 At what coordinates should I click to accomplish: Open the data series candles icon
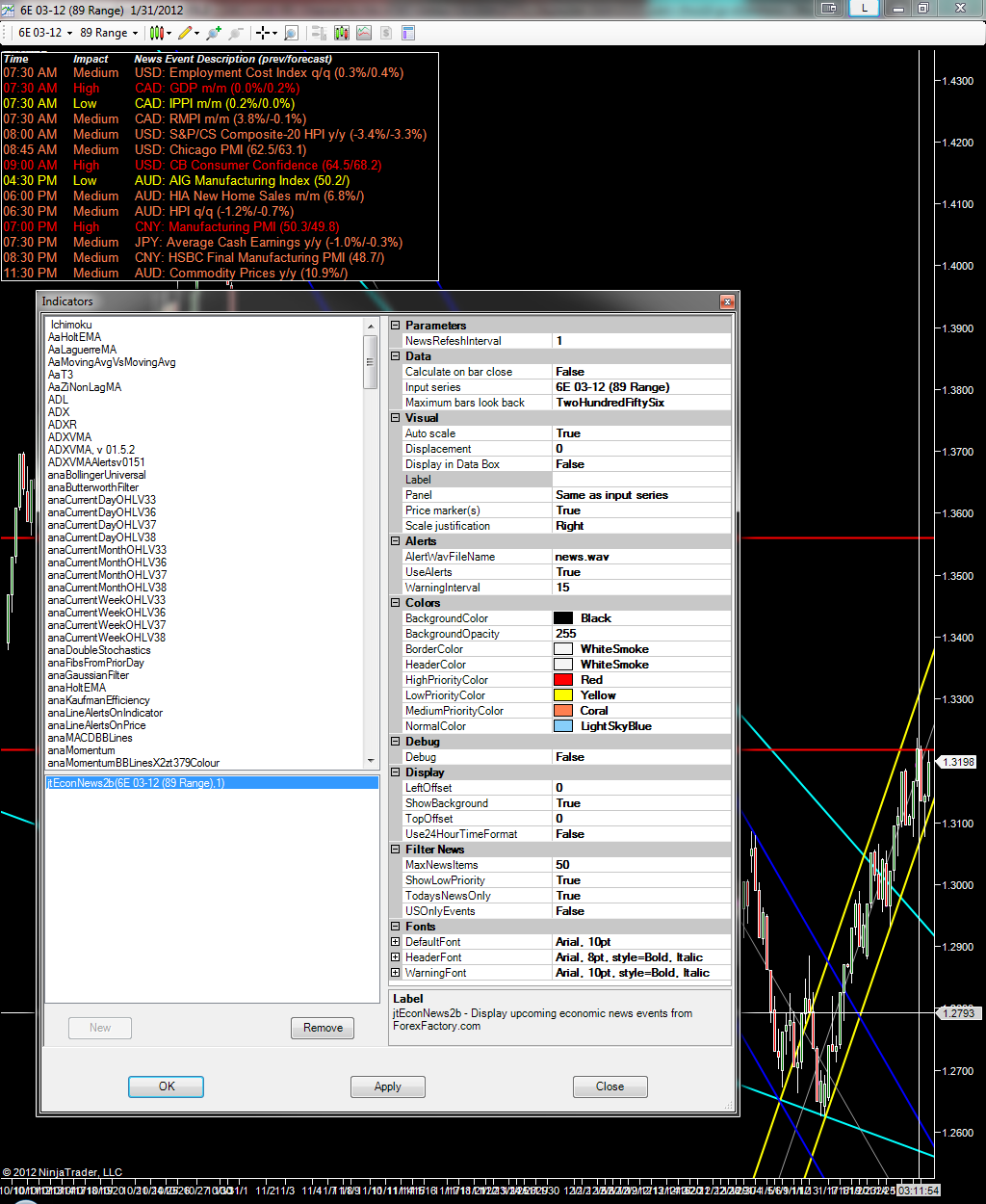pyautogui.click(x=342, y=33)
